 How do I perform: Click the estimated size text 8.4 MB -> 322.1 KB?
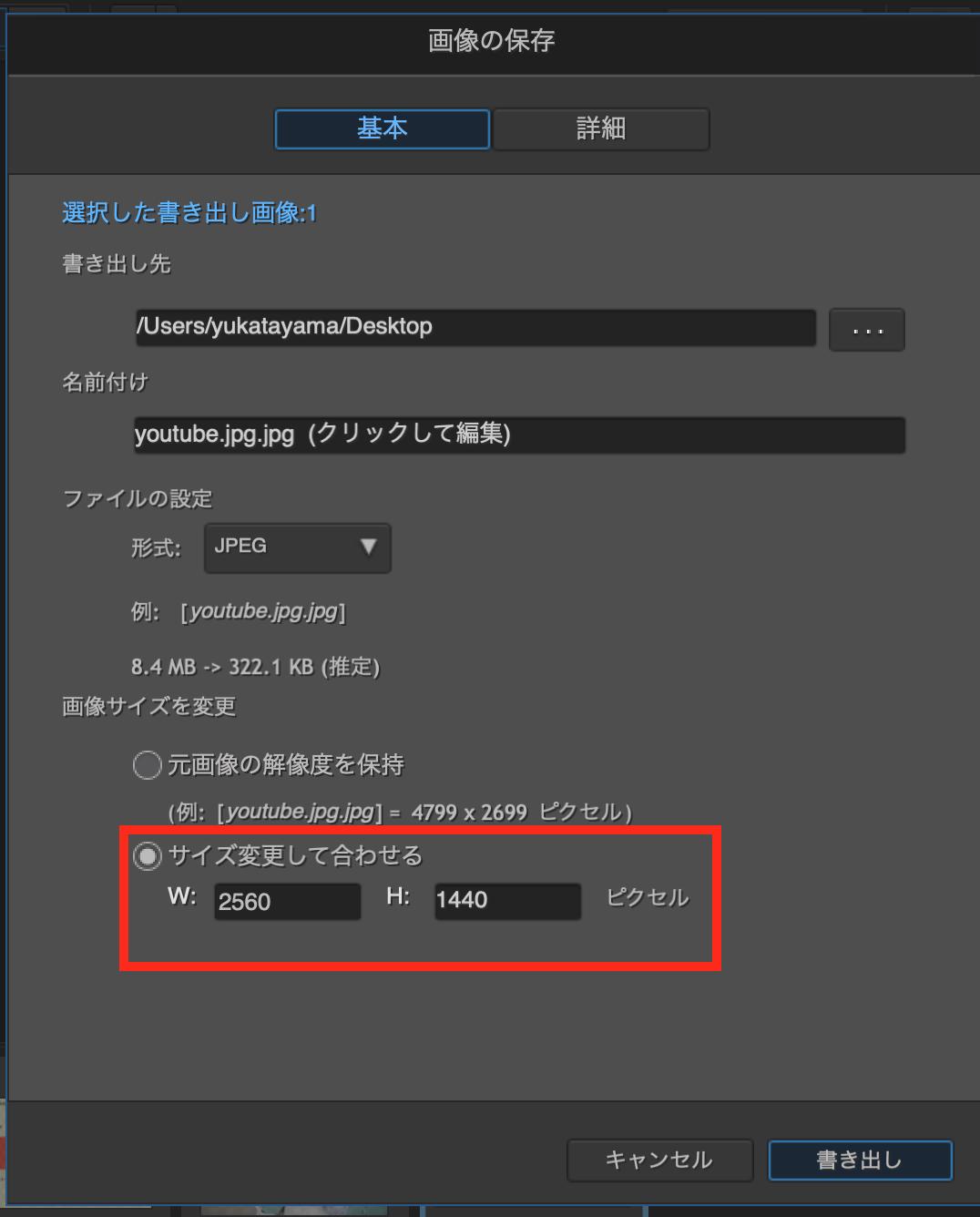click(x=255, y=667)
